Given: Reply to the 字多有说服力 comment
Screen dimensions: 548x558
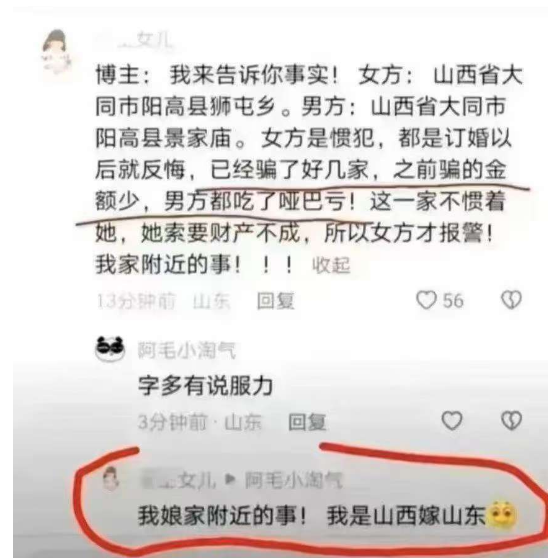Looking at the screenshot, I should click(307, 422).
